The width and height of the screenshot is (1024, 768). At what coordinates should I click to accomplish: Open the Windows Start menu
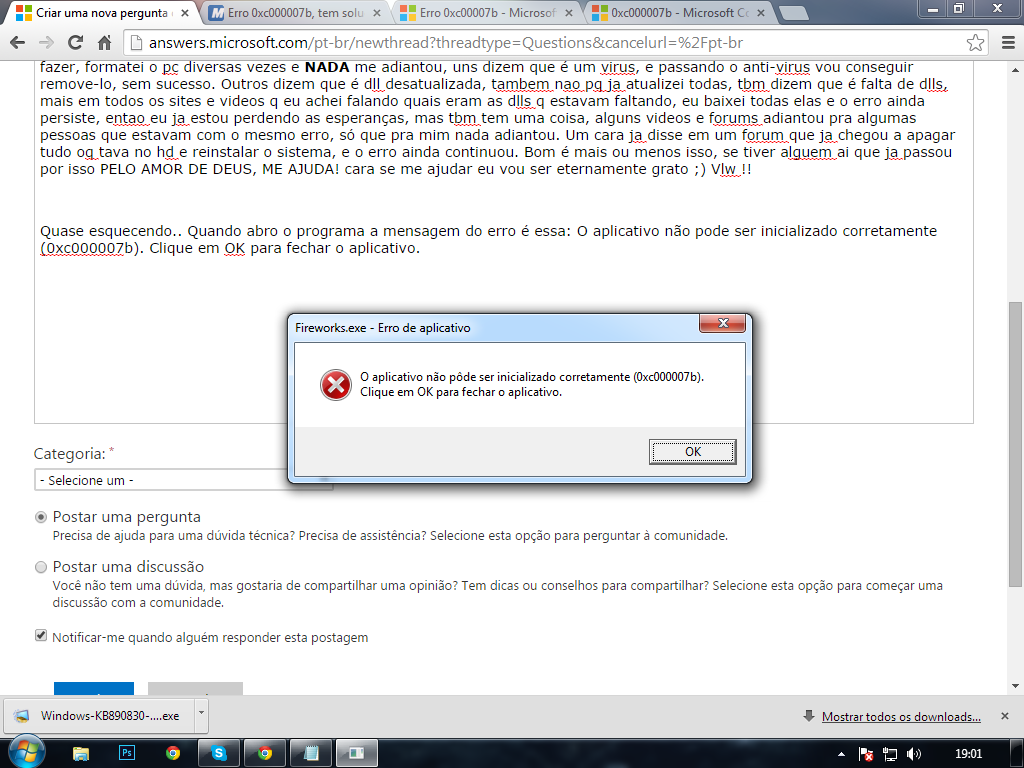(x=27, y=753)
